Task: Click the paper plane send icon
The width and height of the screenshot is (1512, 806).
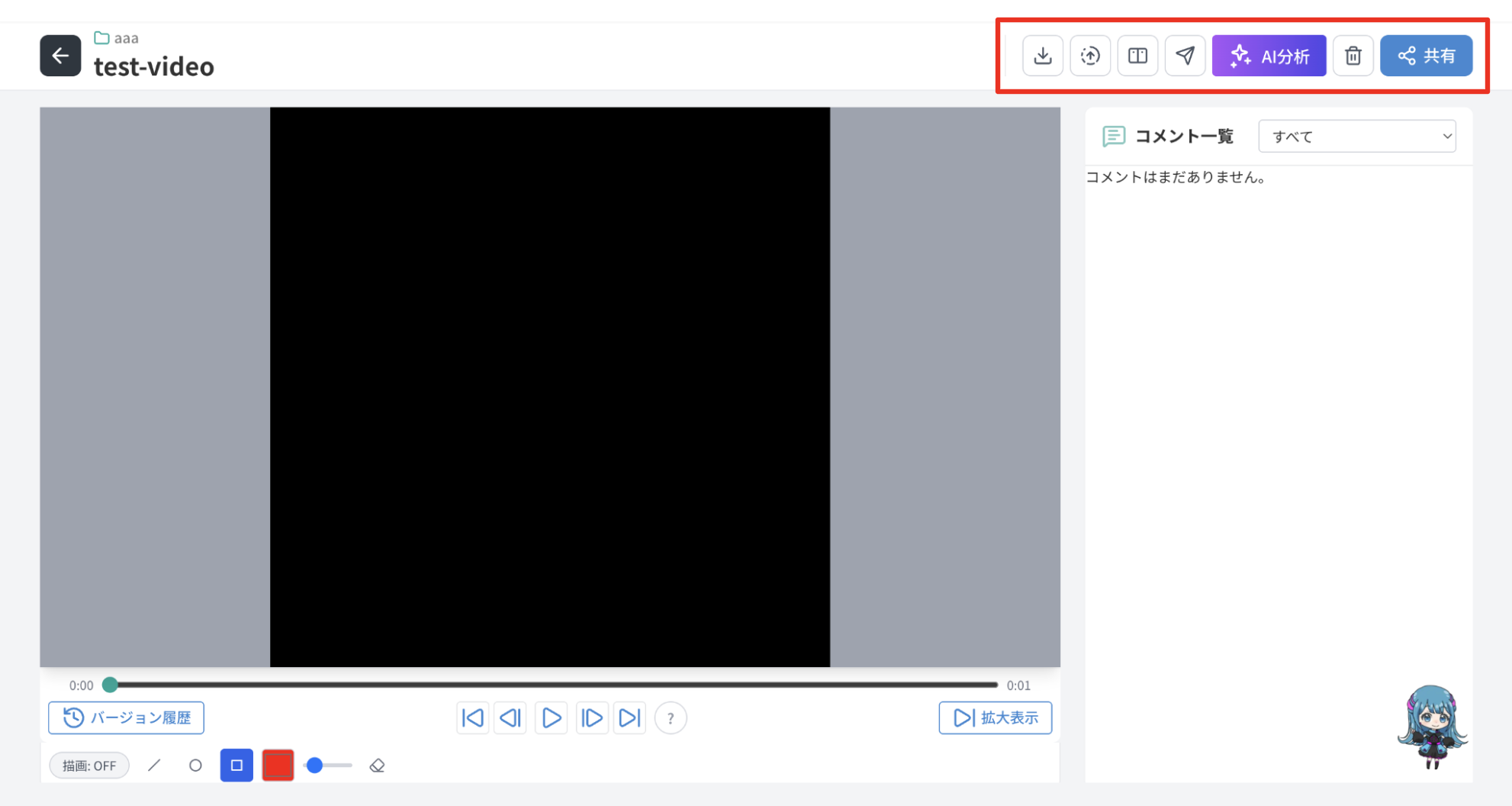Action: pos(1185,56)
